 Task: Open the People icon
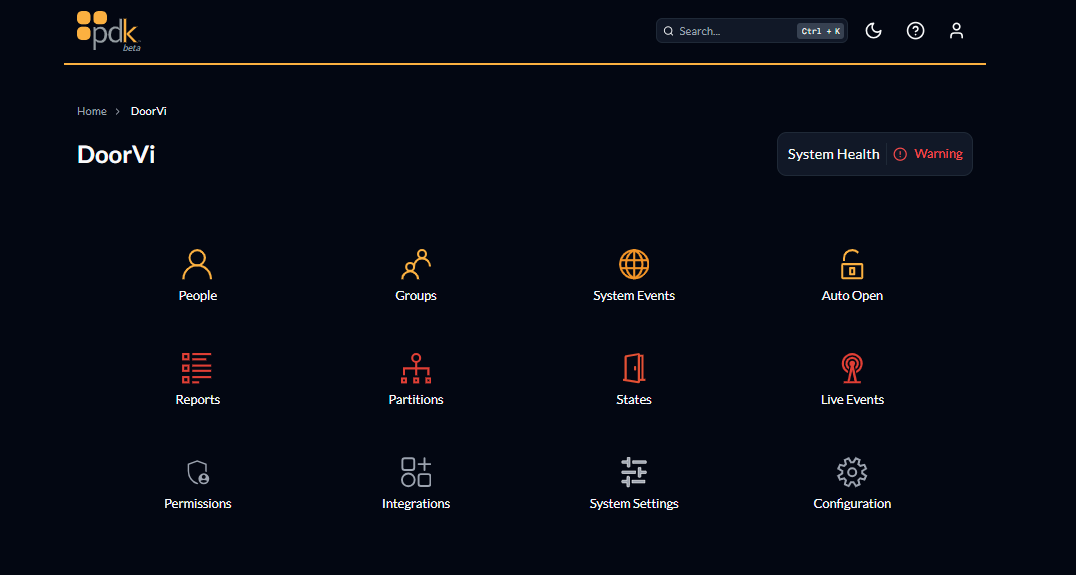point(197,265)
